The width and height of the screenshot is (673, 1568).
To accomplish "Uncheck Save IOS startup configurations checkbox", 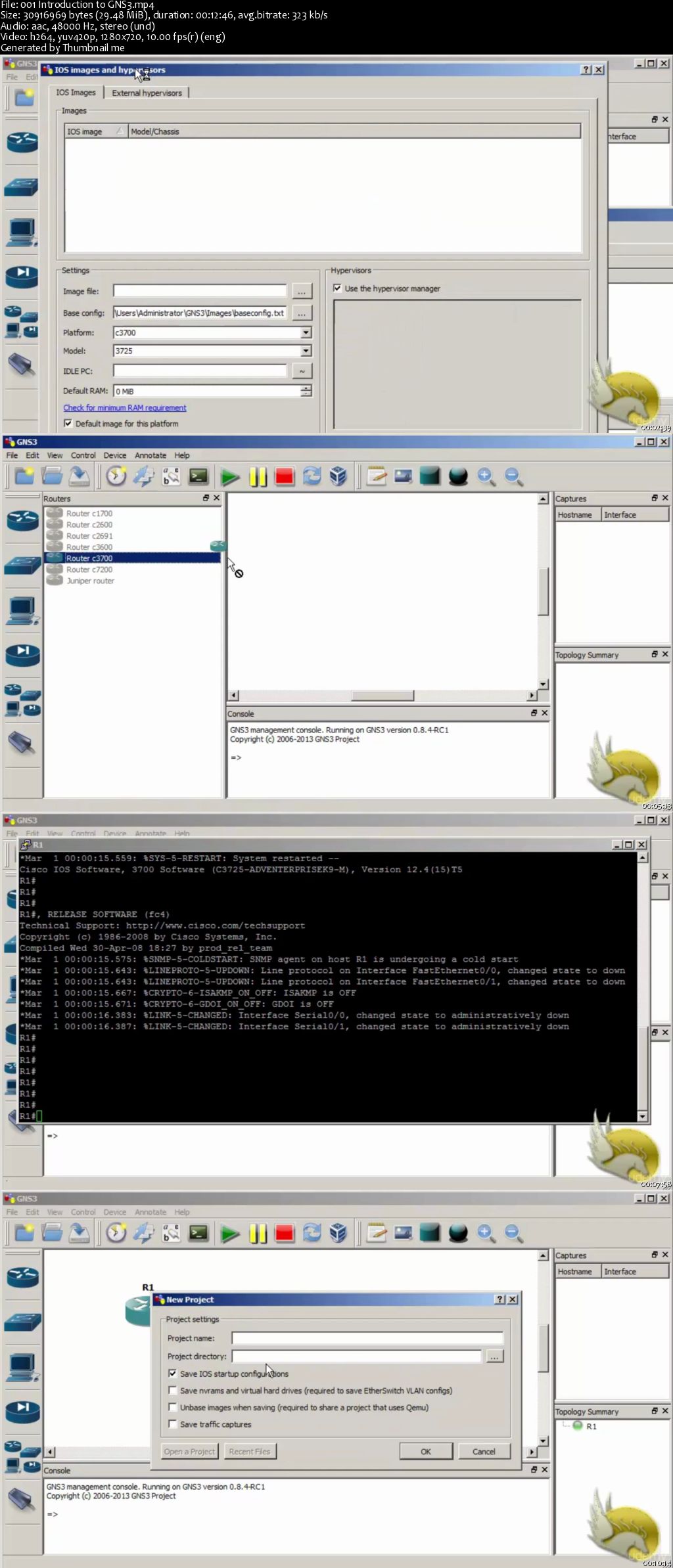I will (172, 1373).
